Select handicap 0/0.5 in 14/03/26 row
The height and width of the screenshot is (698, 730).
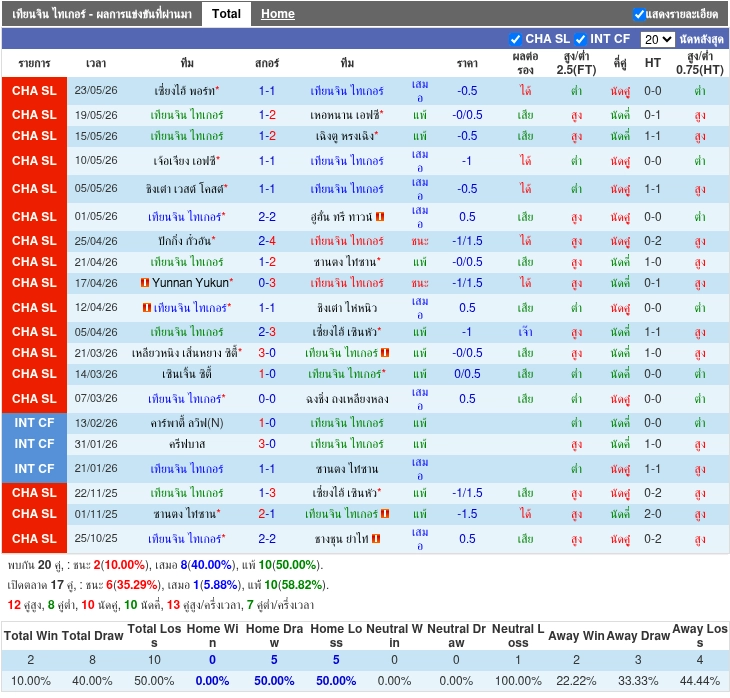[x=467, y=373]
